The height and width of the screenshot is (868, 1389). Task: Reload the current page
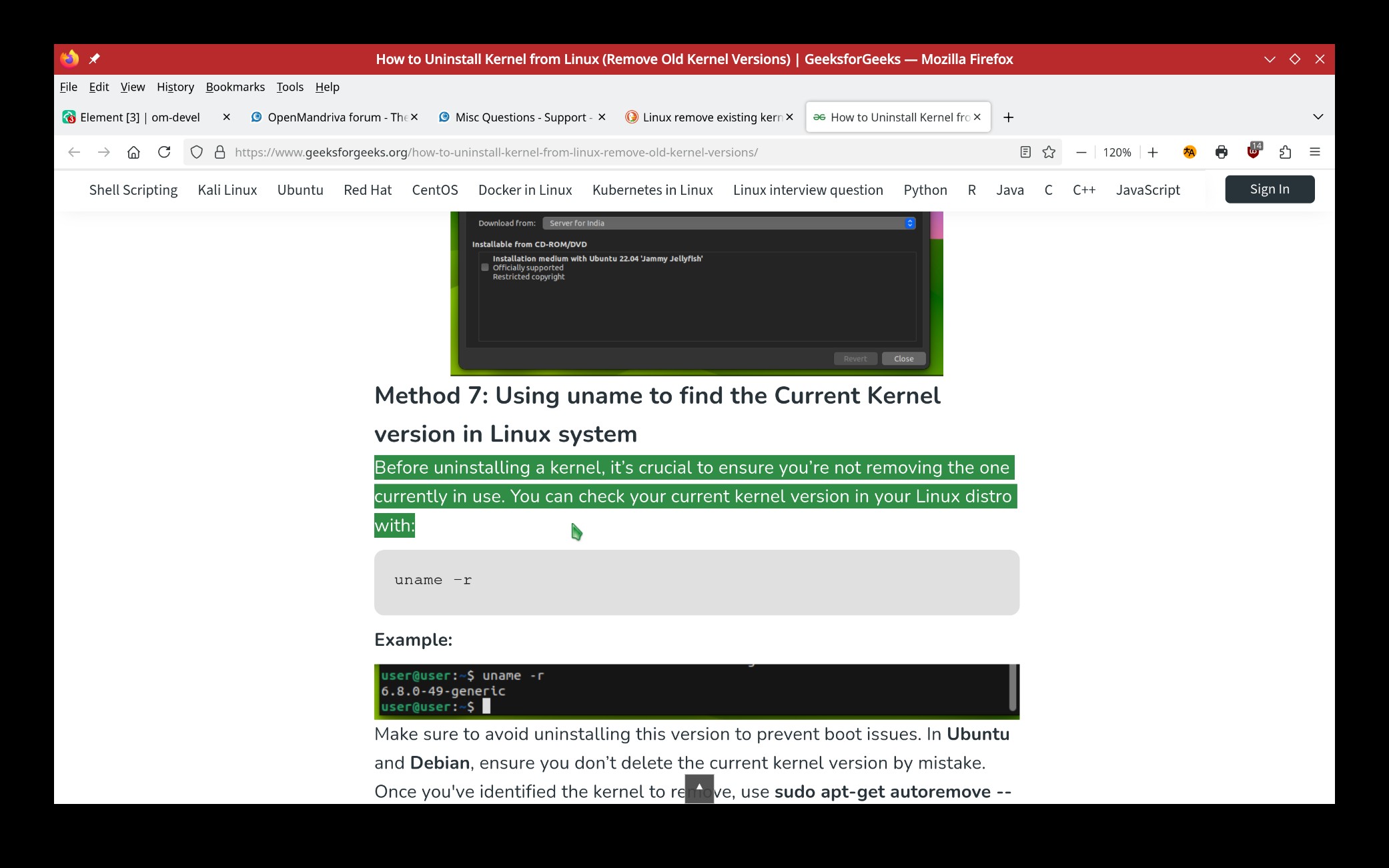click(164, 152)
